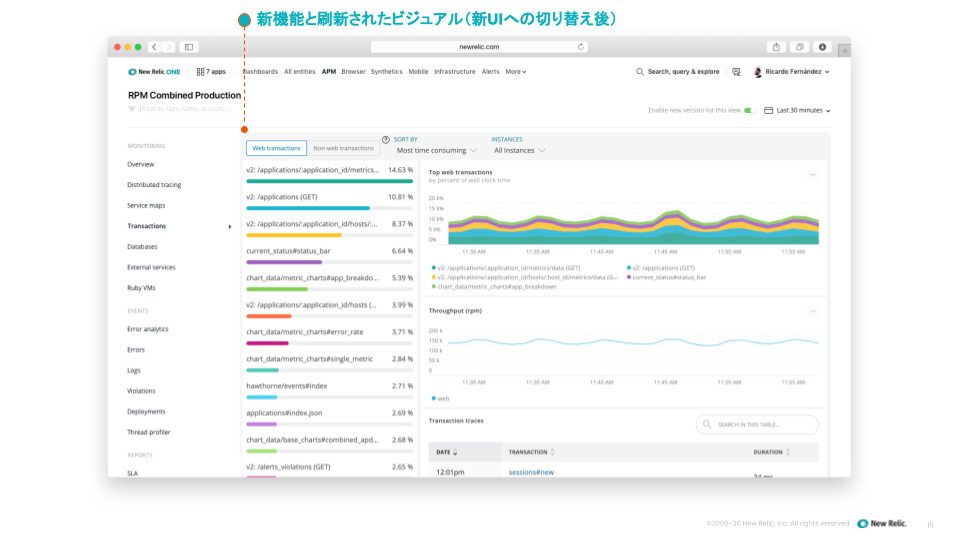Sort by the TRANSACTION column arrow
The width and height of the screenshot is (960, 540).
click(x=552, y=452)
